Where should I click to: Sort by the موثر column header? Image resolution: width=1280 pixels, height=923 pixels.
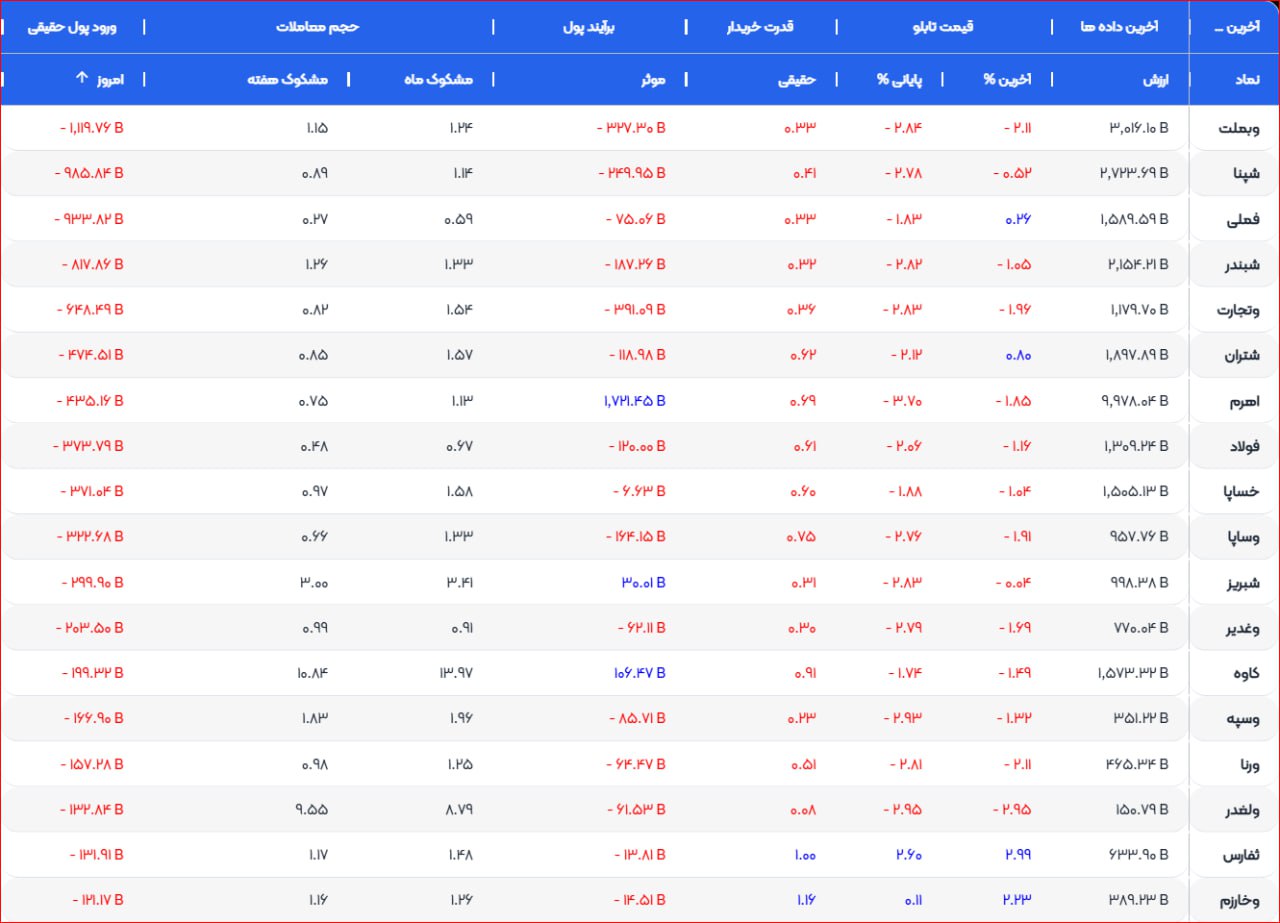tap(653, 79)
